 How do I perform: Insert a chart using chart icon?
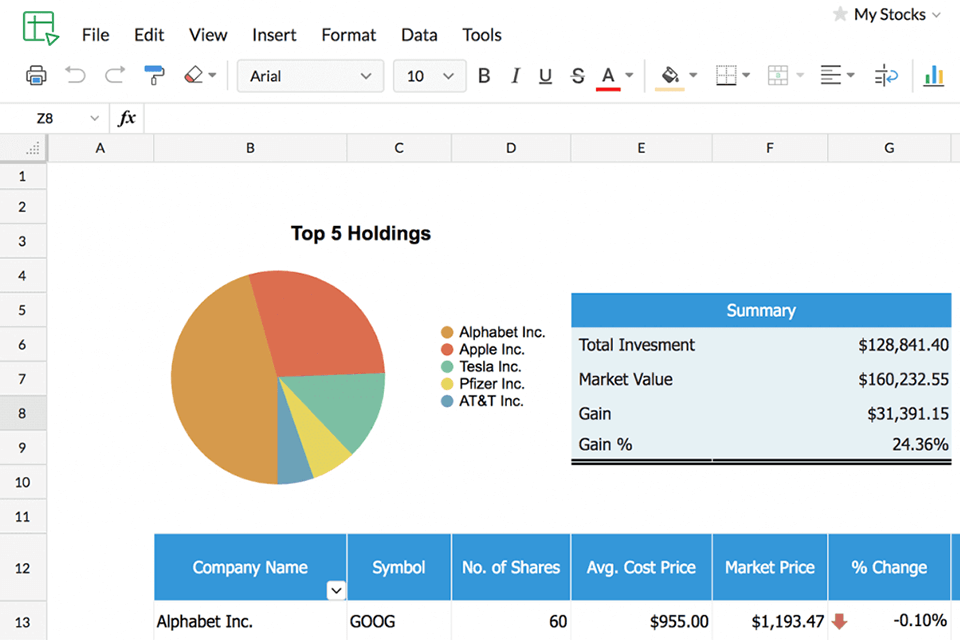pyautogui.click(x=934, y=76)
